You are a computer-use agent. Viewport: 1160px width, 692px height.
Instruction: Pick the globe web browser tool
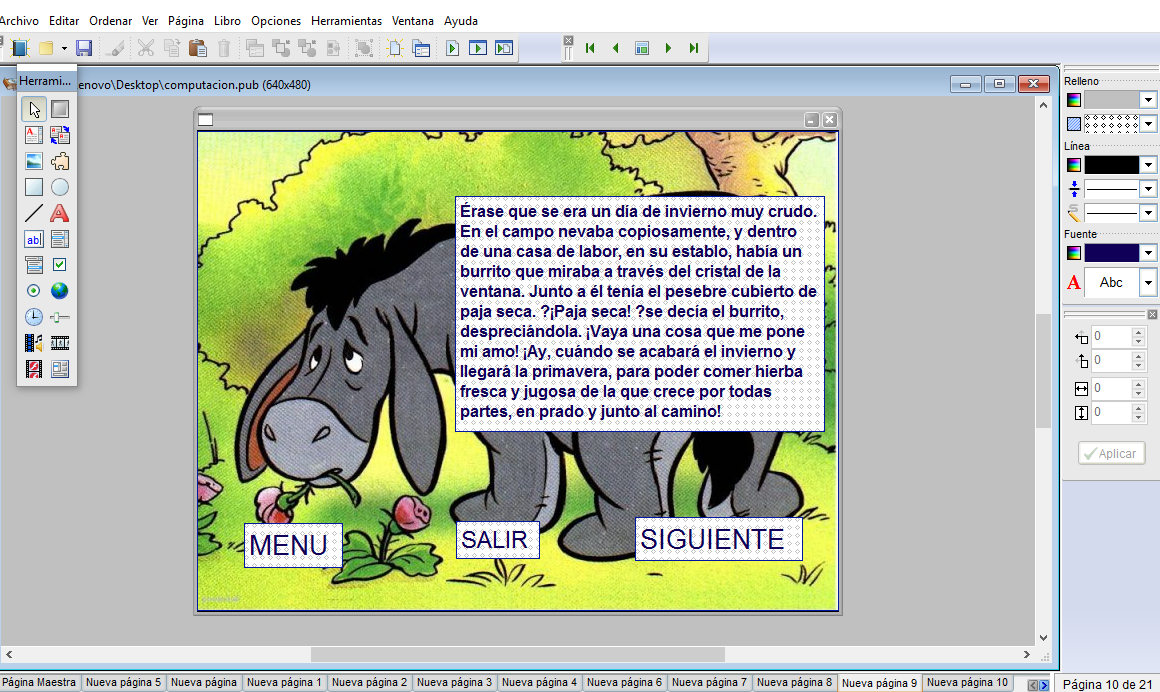(60, 291)
